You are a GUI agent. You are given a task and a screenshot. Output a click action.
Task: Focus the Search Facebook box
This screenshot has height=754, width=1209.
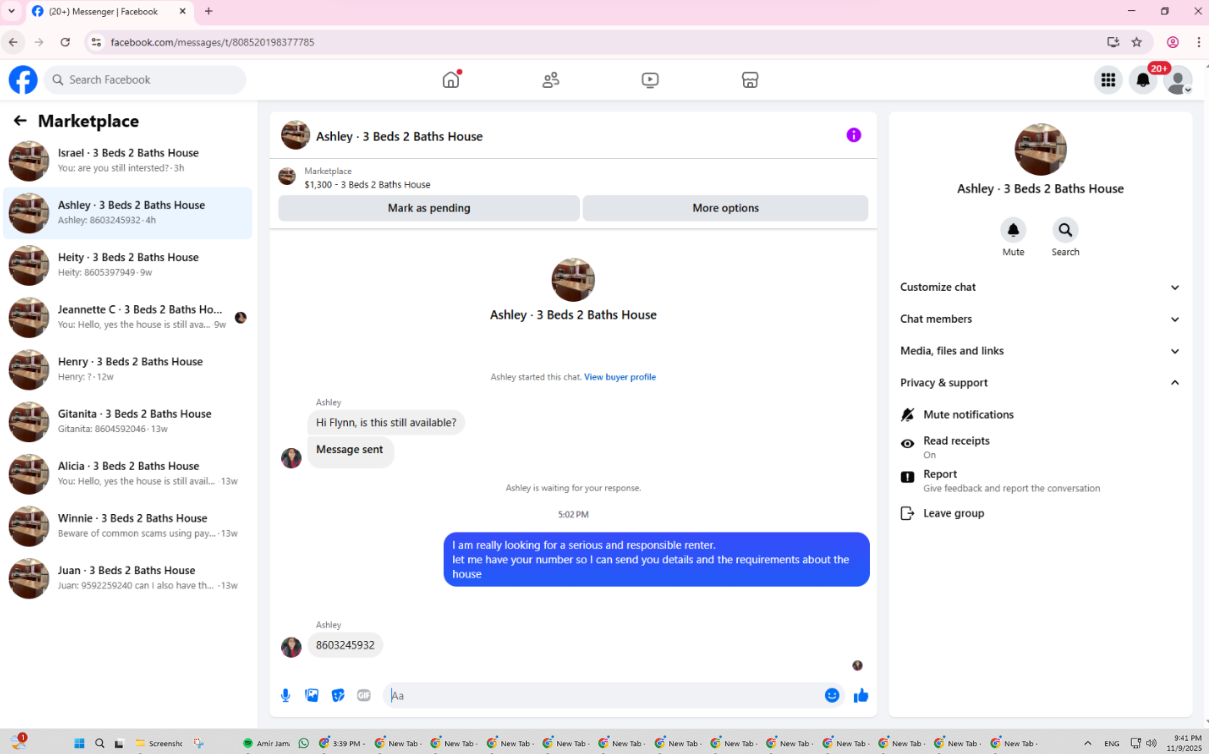[x=145, y=80]
